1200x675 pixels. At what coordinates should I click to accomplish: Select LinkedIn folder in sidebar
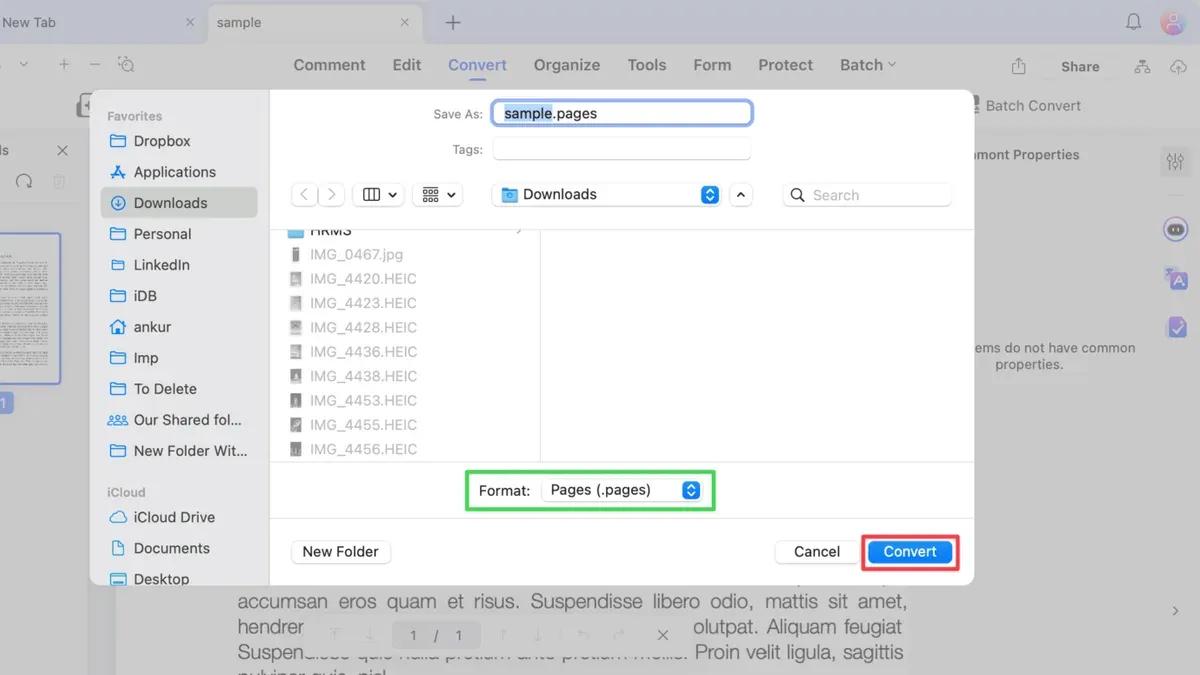click(179, 265)
